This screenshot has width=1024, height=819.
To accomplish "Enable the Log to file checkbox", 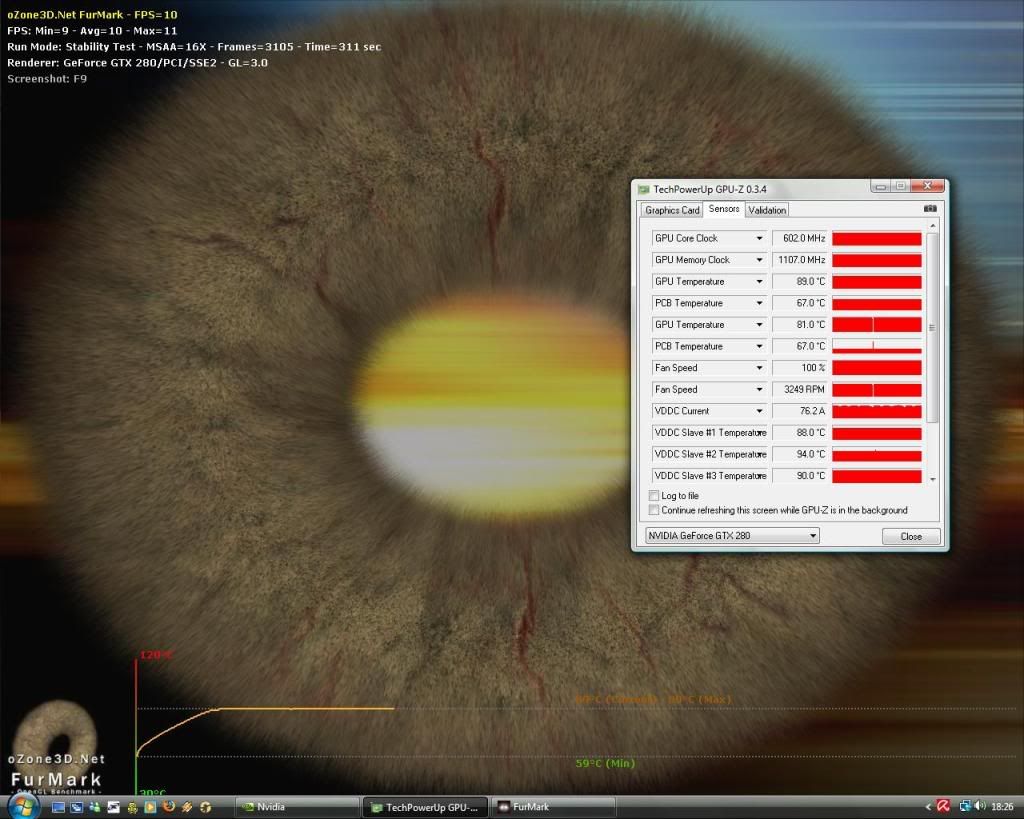I will 654,496.
